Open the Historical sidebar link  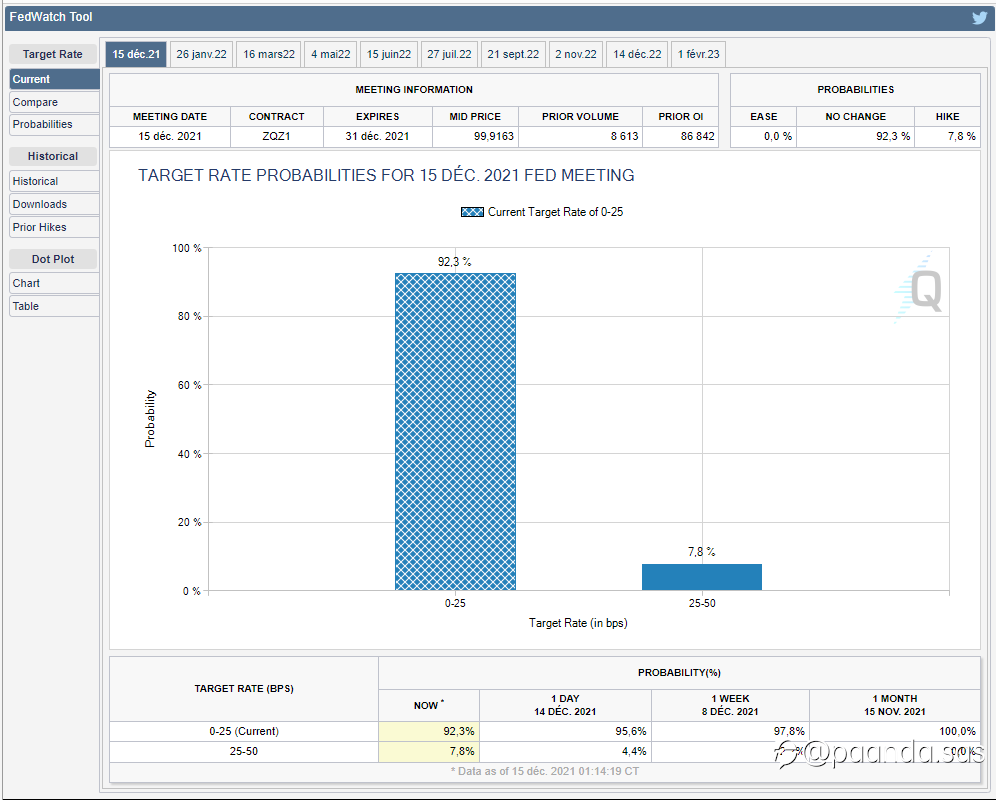point(54,181)
